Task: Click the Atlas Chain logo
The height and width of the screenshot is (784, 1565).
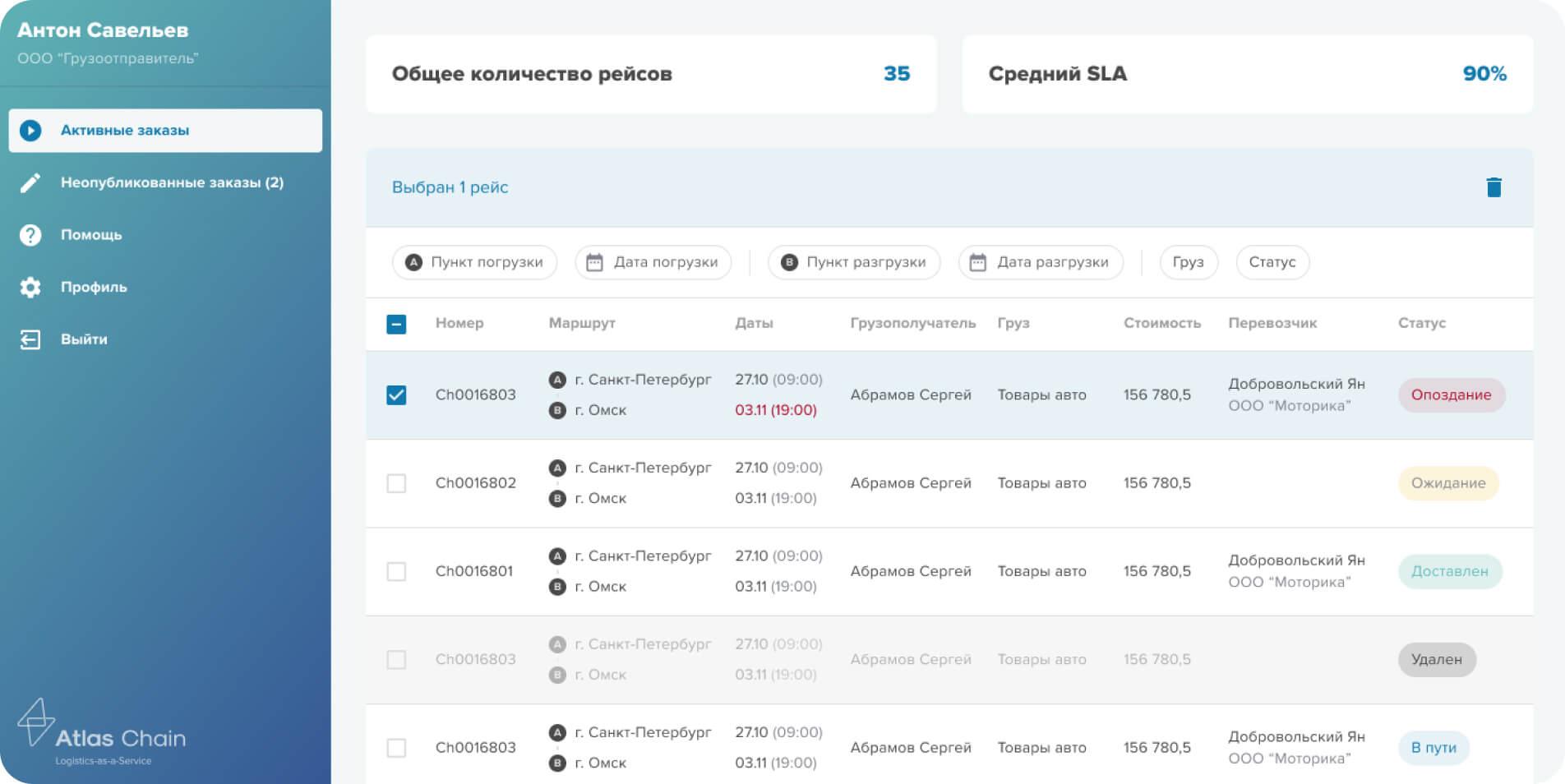Action: tap(102, 733)
